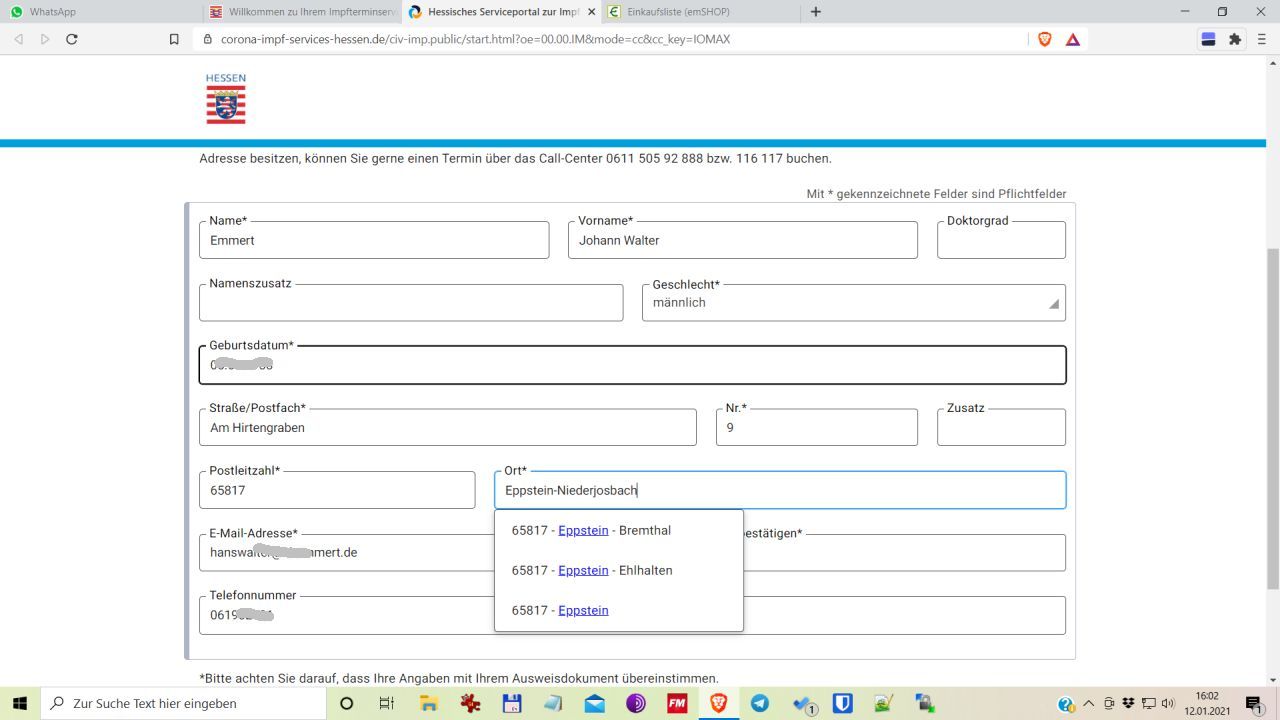Image resolution: width=1280 pixels, height=720 pixels.
Task: Open Bitwarden shield icon in taskbar
Action: tap(842, 703)
